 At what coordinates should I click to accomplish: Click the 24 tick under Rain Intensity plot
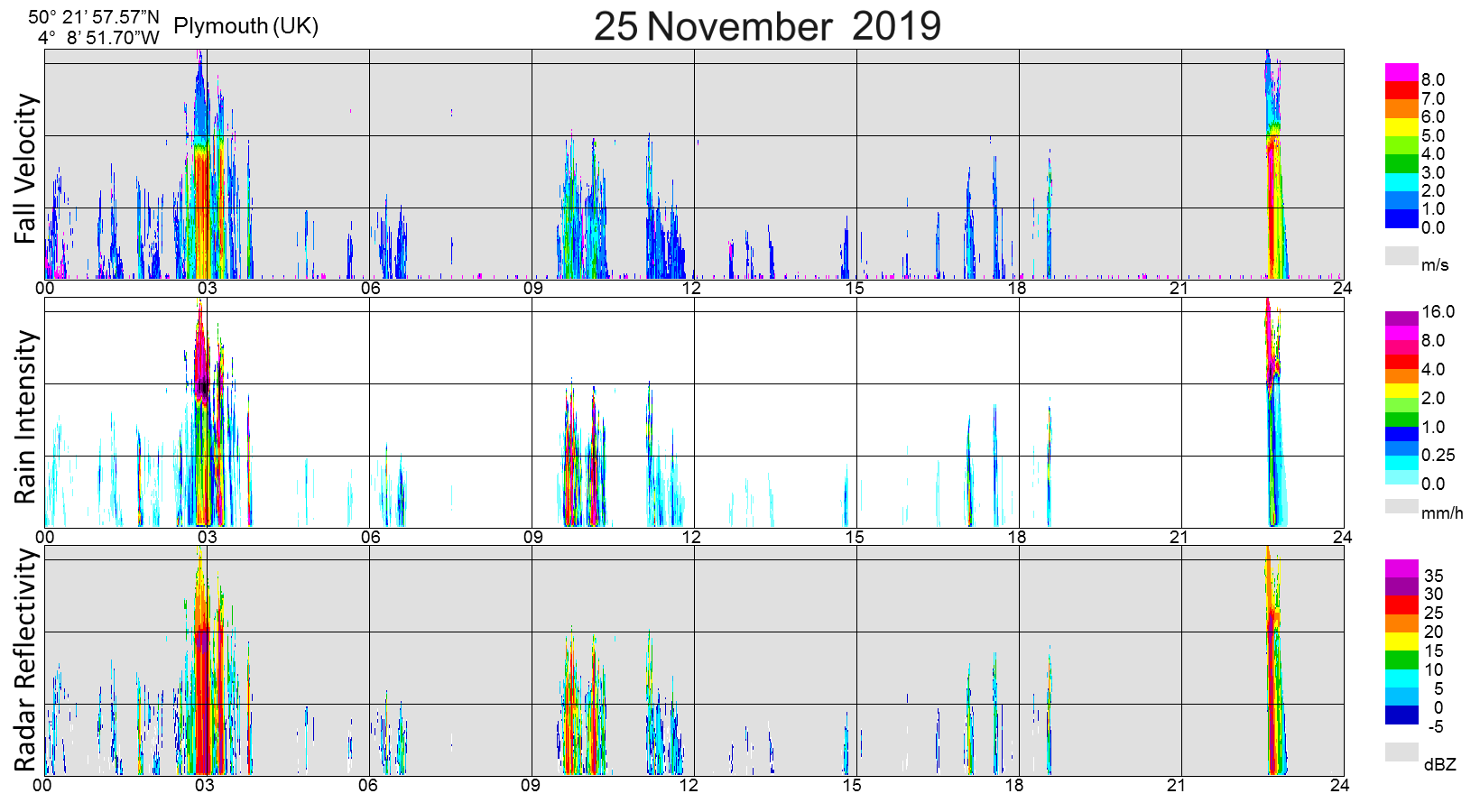pos(1342,538)
